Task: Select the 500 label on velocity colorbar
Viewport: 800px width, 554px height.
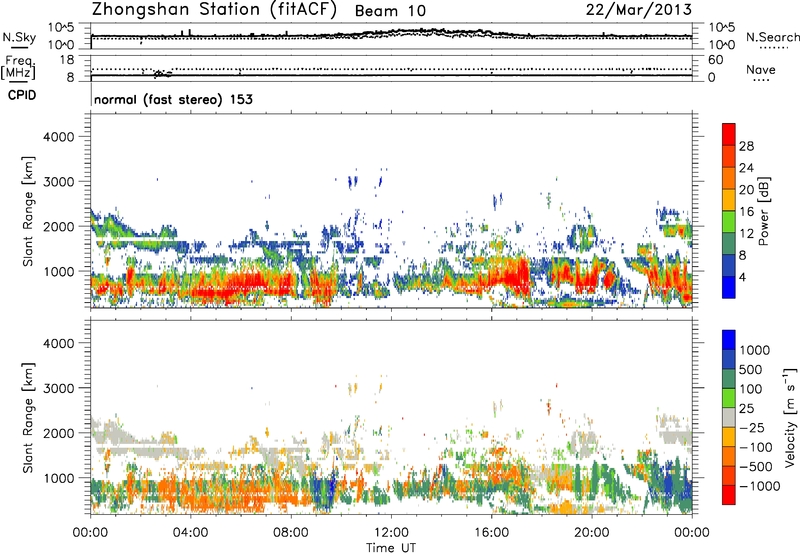Action: [x=750, y=370]
